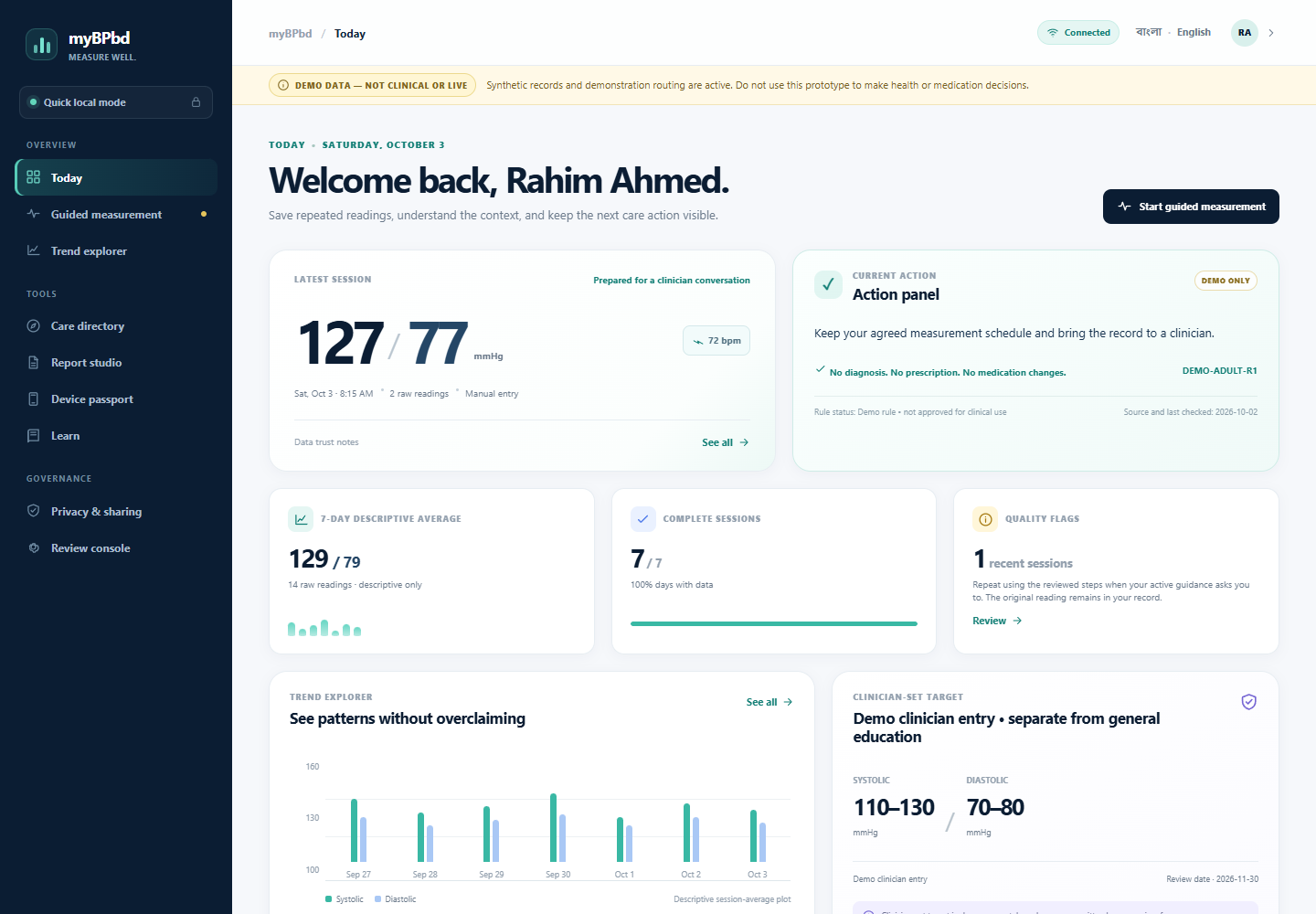This screenshot has width=1316, height=914.
Task: Click Start guided measurement button
Action: (x=1191, y=207)
